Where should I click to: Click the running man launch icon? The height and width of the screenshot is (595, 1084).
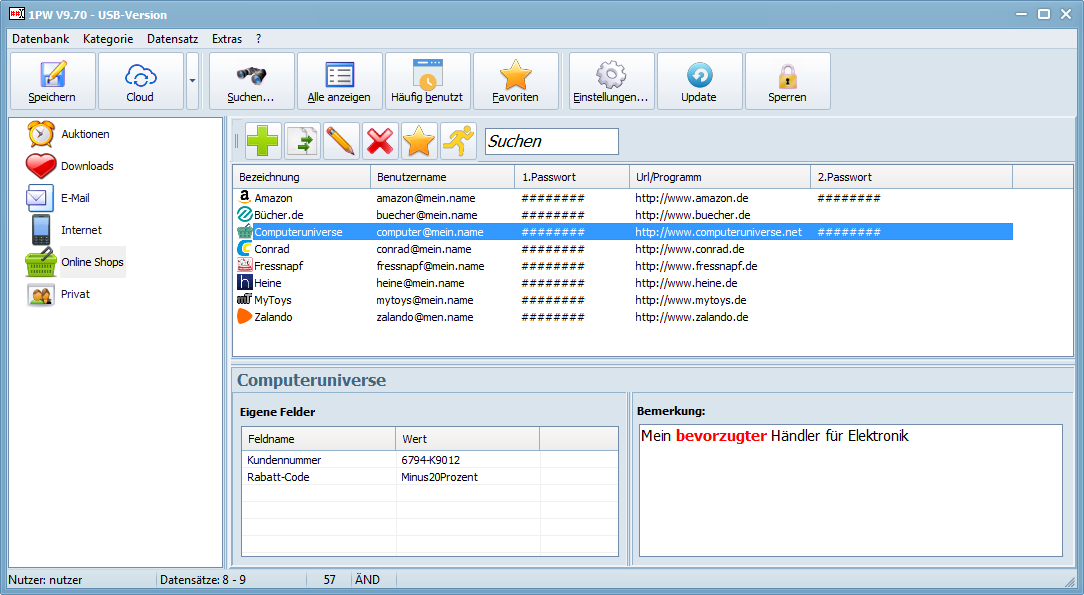(x=458, y=141)
